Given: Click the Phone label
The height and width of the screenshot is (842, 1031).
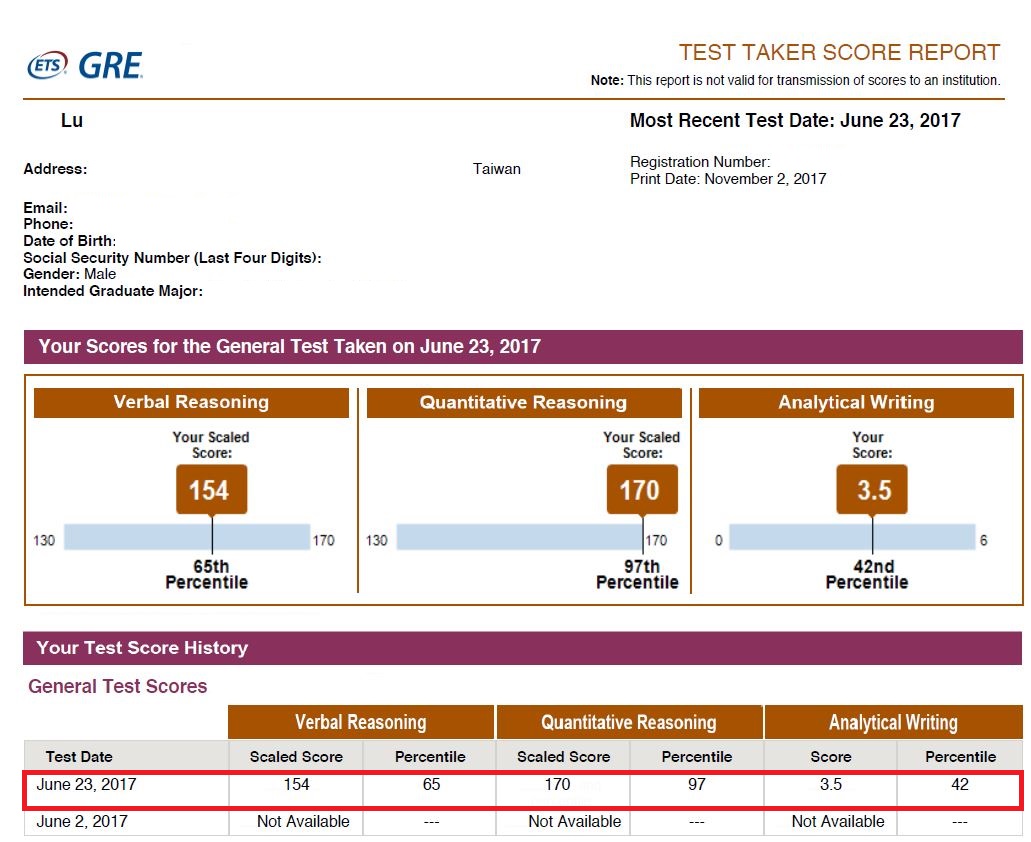Looking at the screenshot, I should pyautogui.click(x=48, y=224).
